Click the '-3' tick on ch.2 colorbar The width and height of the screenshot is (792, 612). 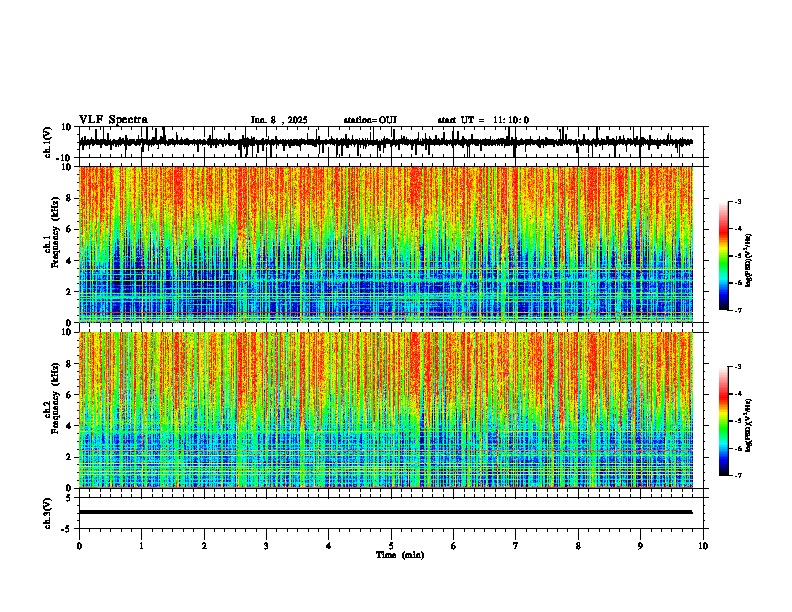(x=738, y=367)
